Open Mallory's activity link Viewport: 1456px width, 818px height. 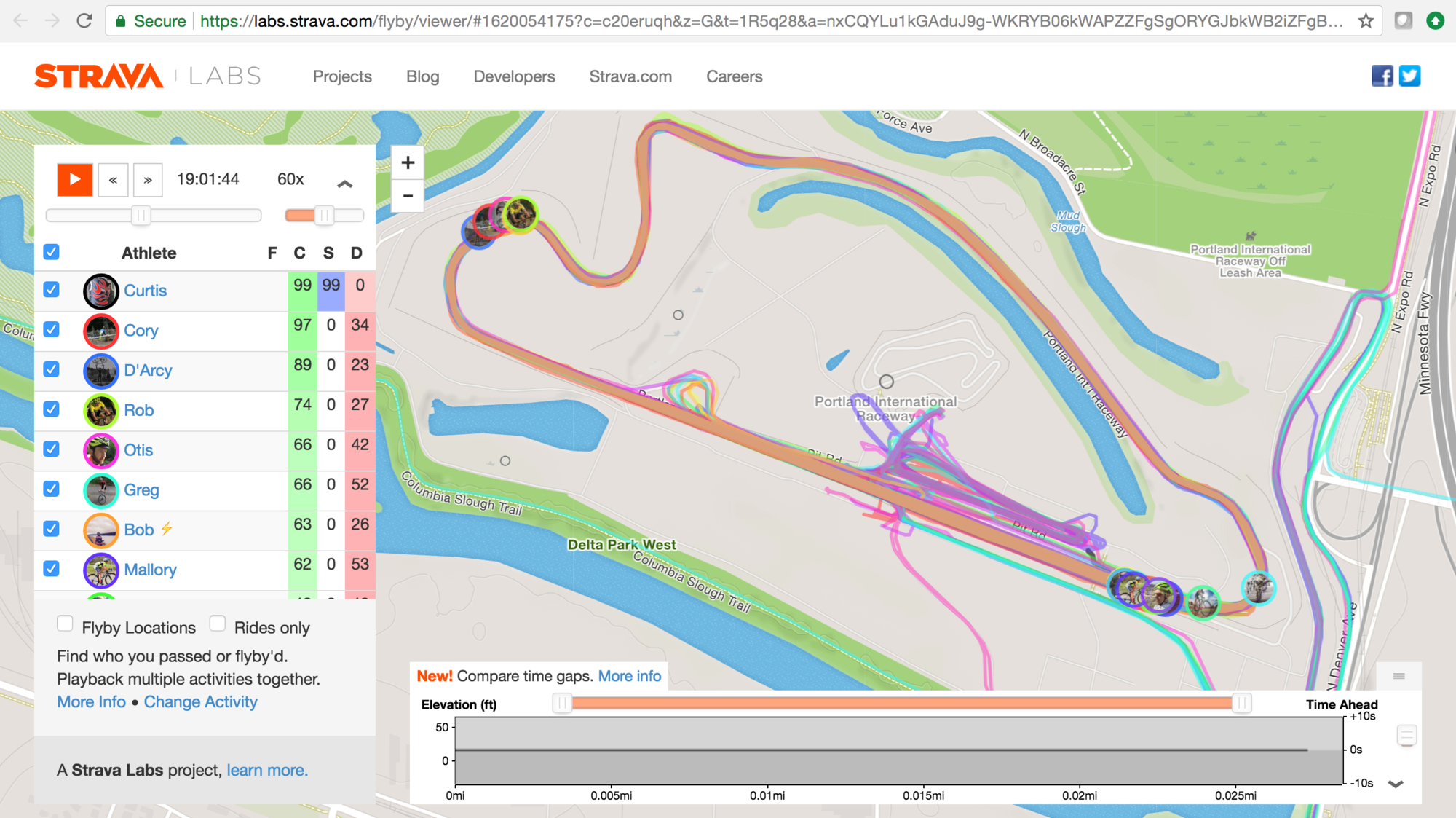point(150,570)
